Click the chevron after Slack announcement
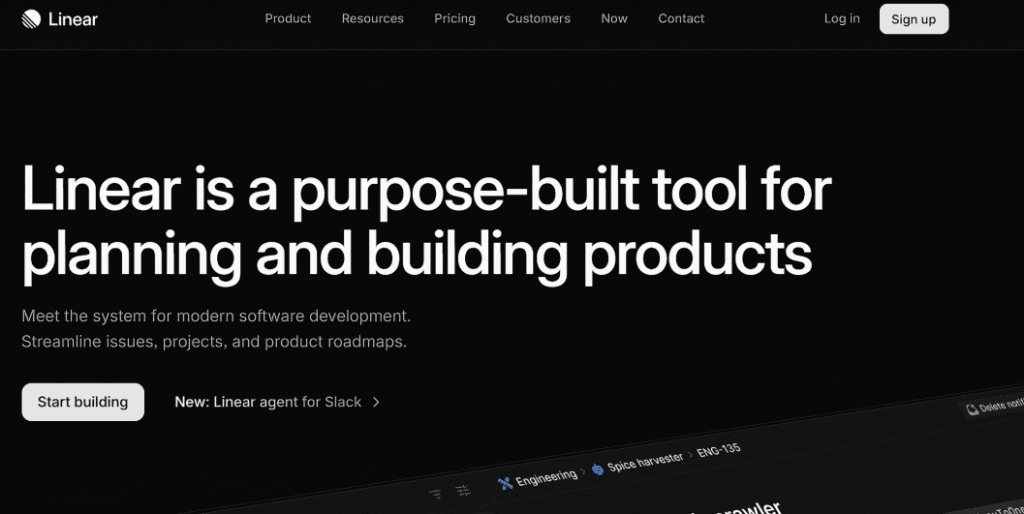The width and height of the screenshot is (1024, 514). (376, 402)
